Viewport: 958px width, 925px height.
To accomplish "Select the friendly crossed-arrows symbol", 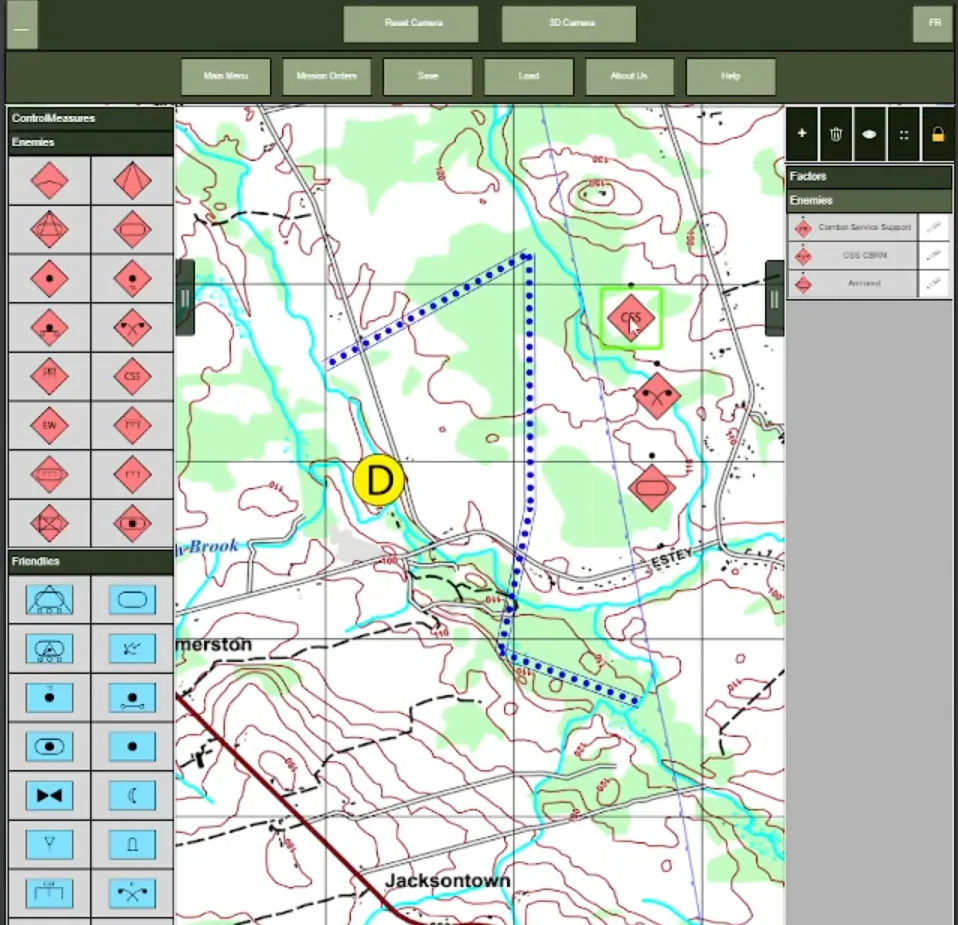I will point(132,893).
